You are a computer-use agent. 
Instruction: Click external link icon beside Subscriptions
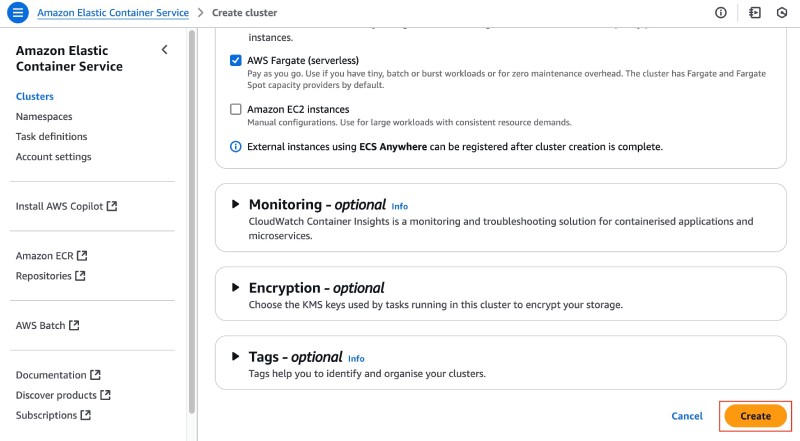pos(86,415)
